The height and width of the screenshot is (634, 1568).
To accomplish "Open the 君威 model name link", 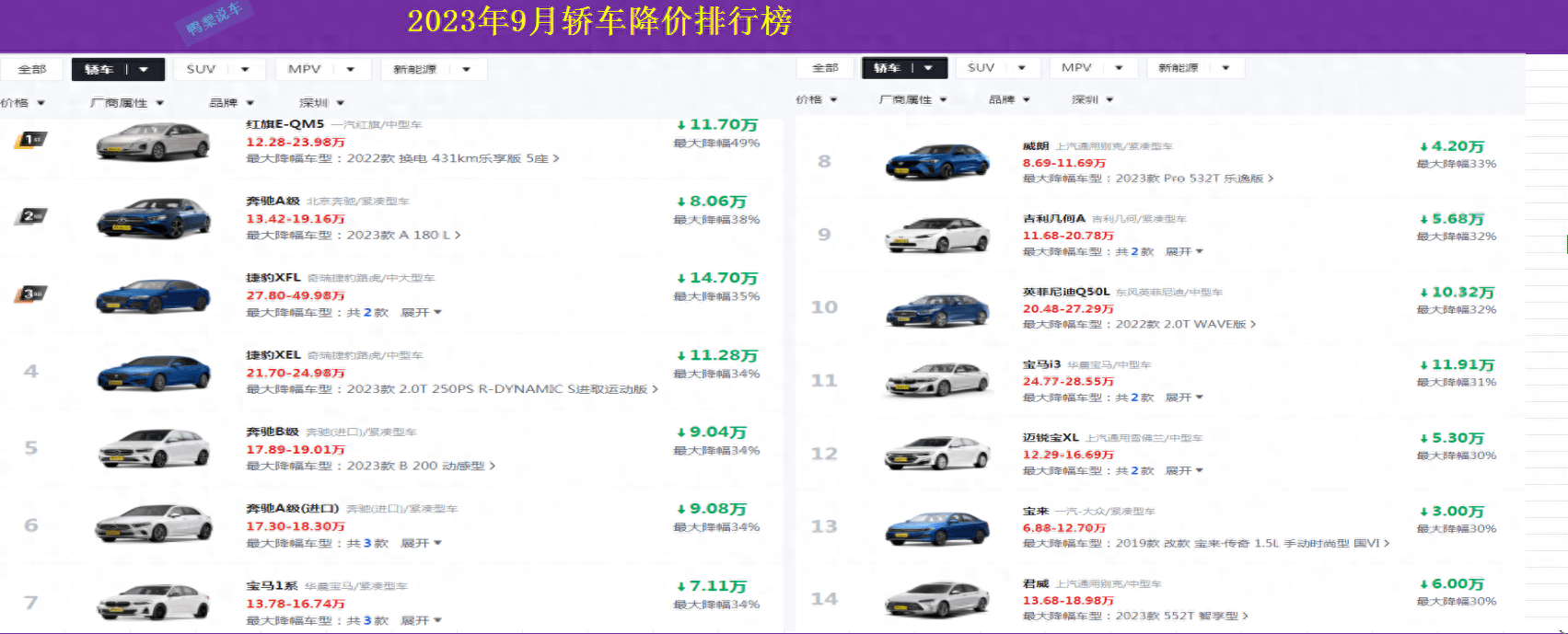I will [1036, 583].
